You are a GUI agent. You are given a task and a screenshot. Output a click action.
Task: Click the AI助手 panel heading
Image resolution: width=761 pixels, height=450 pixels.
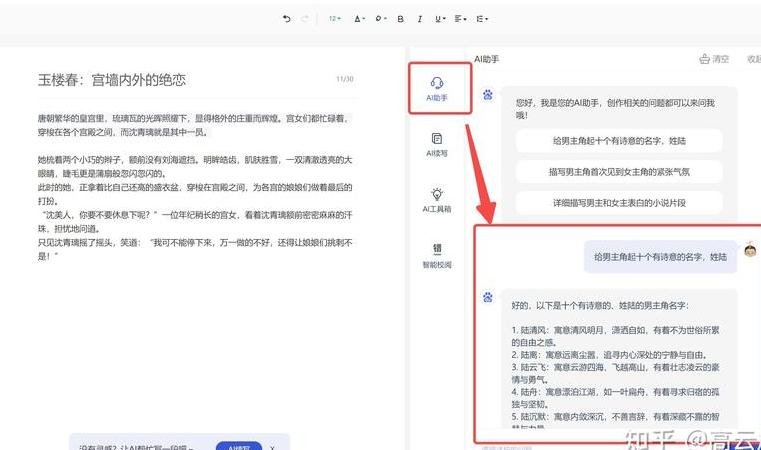coord(486,59)
